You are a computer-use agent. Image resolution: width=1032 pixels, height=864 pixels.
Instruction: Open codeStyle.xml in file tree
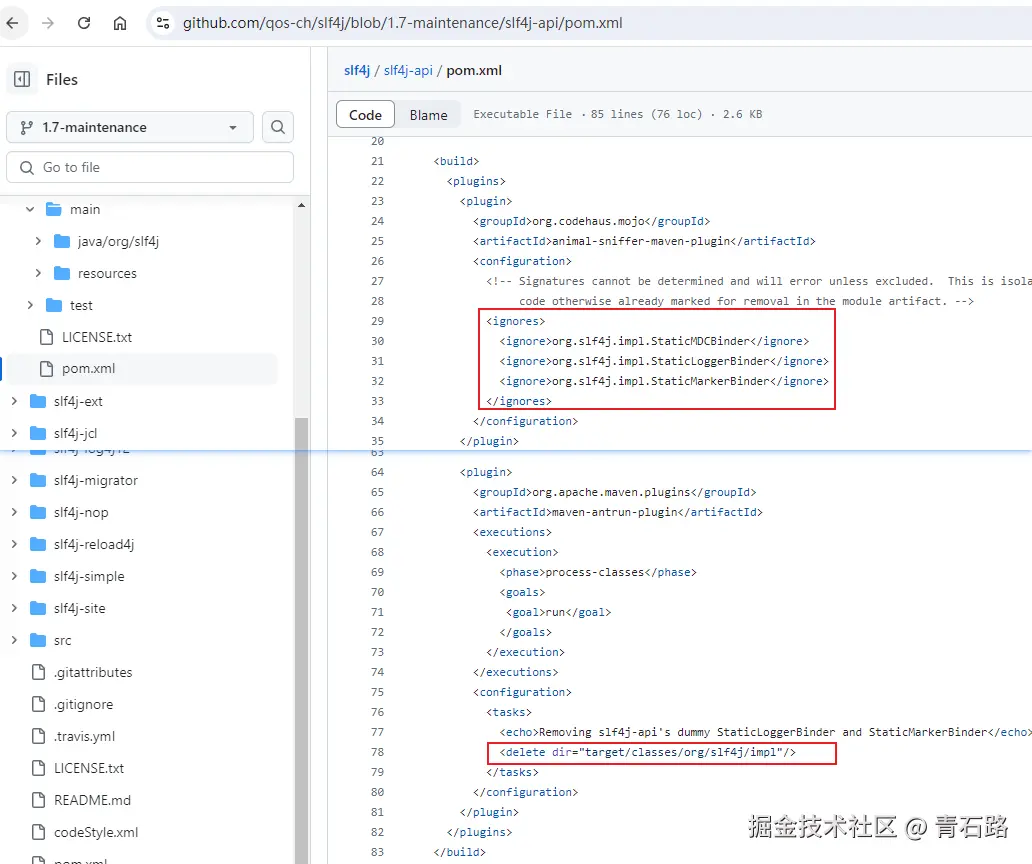(96, 832)
